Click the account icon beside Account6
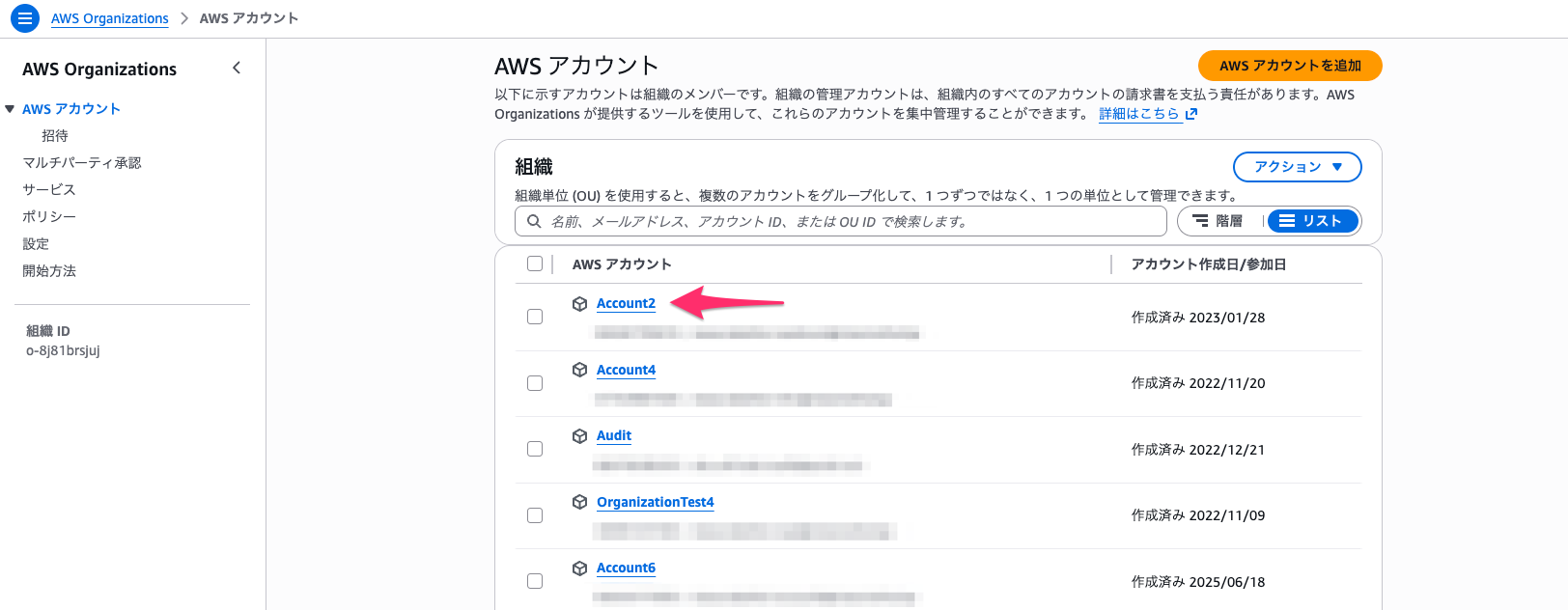 click(578, 568)
